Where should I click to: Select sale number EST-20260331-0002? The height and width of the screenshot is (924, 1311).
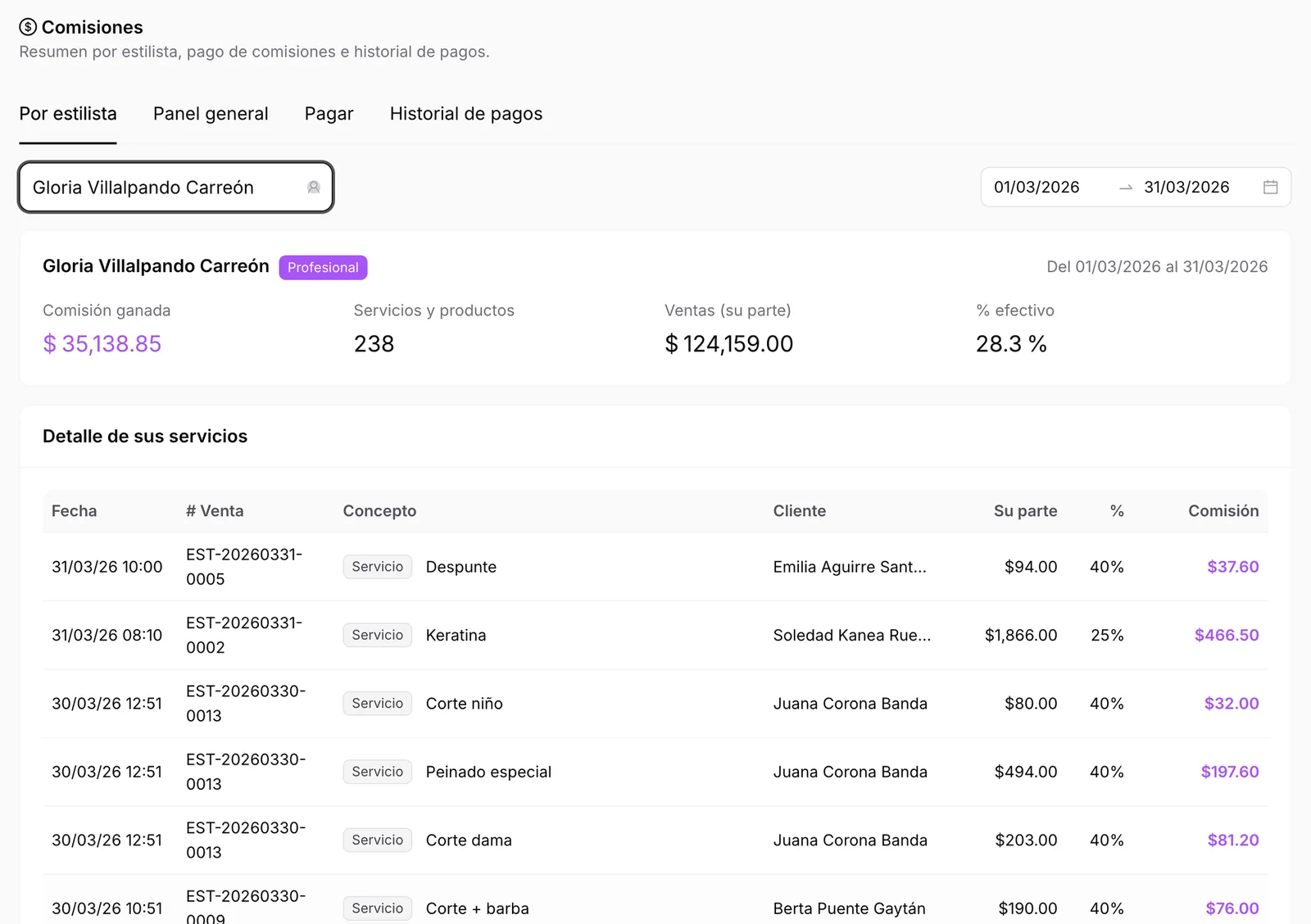coord(244,635)
